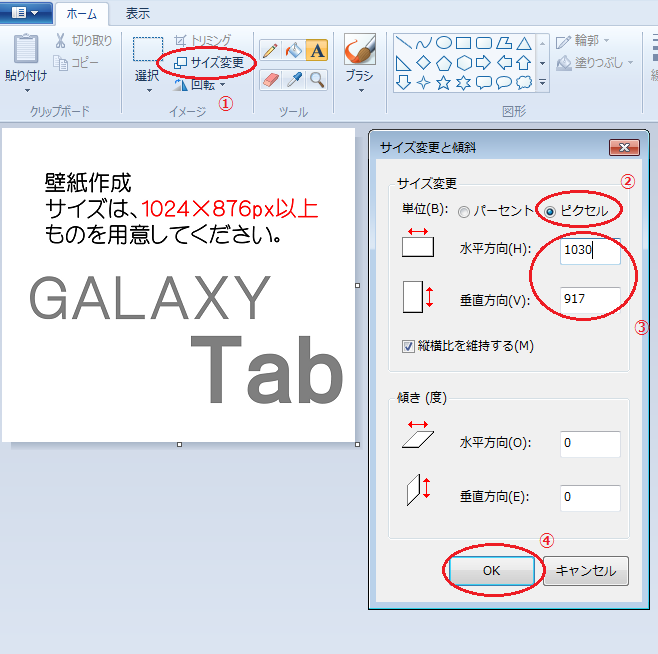Select the Pixel (ピクセル) radio button
658x654 pixels.
click(x=550, y=212)
